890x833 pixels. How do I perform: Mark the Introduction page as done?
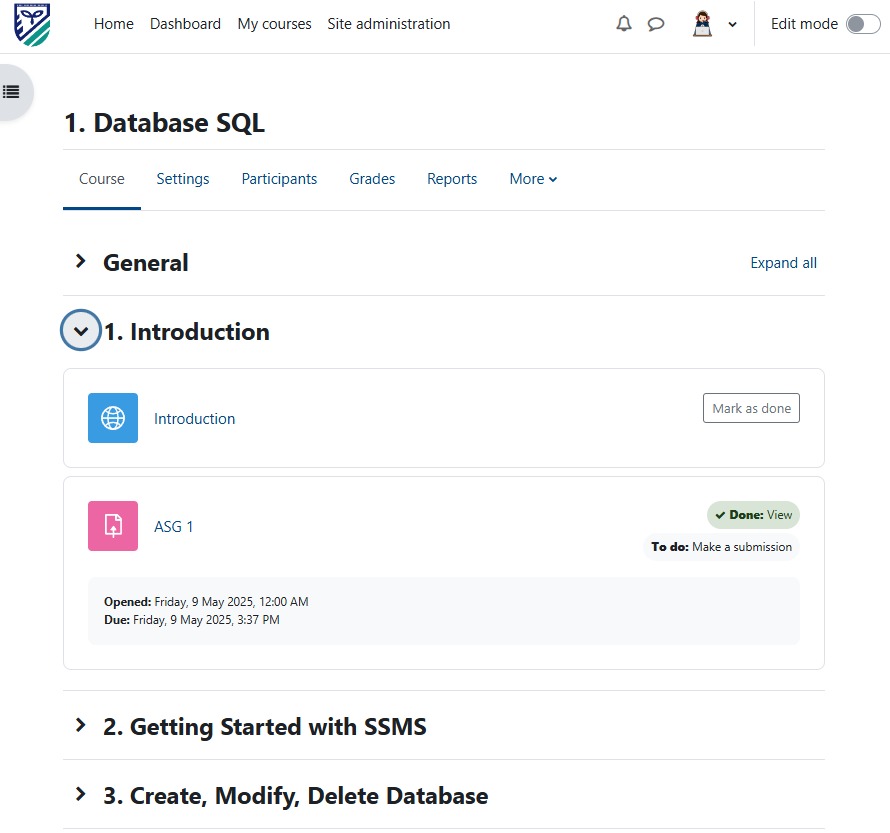[x=751, y=408]
